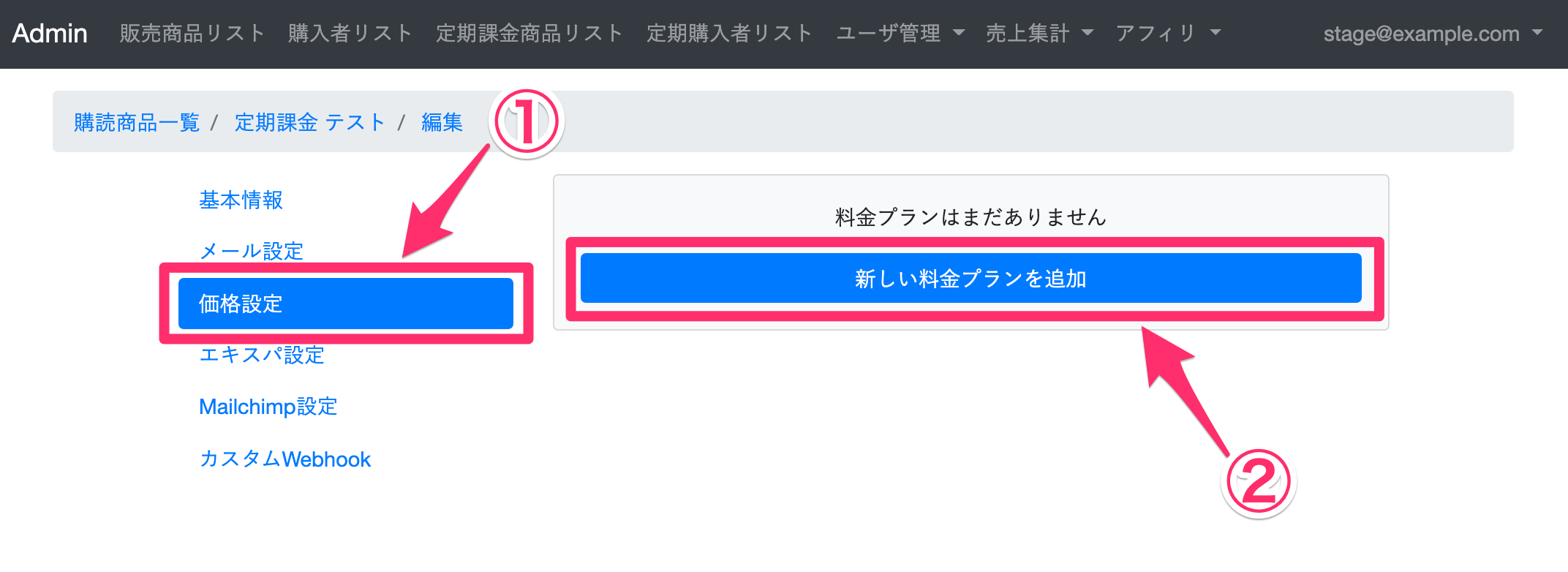This screenshot has width=1568, height=572.
Task: Open the カスタムWebhook tab
Action: [x=284, y=459]
